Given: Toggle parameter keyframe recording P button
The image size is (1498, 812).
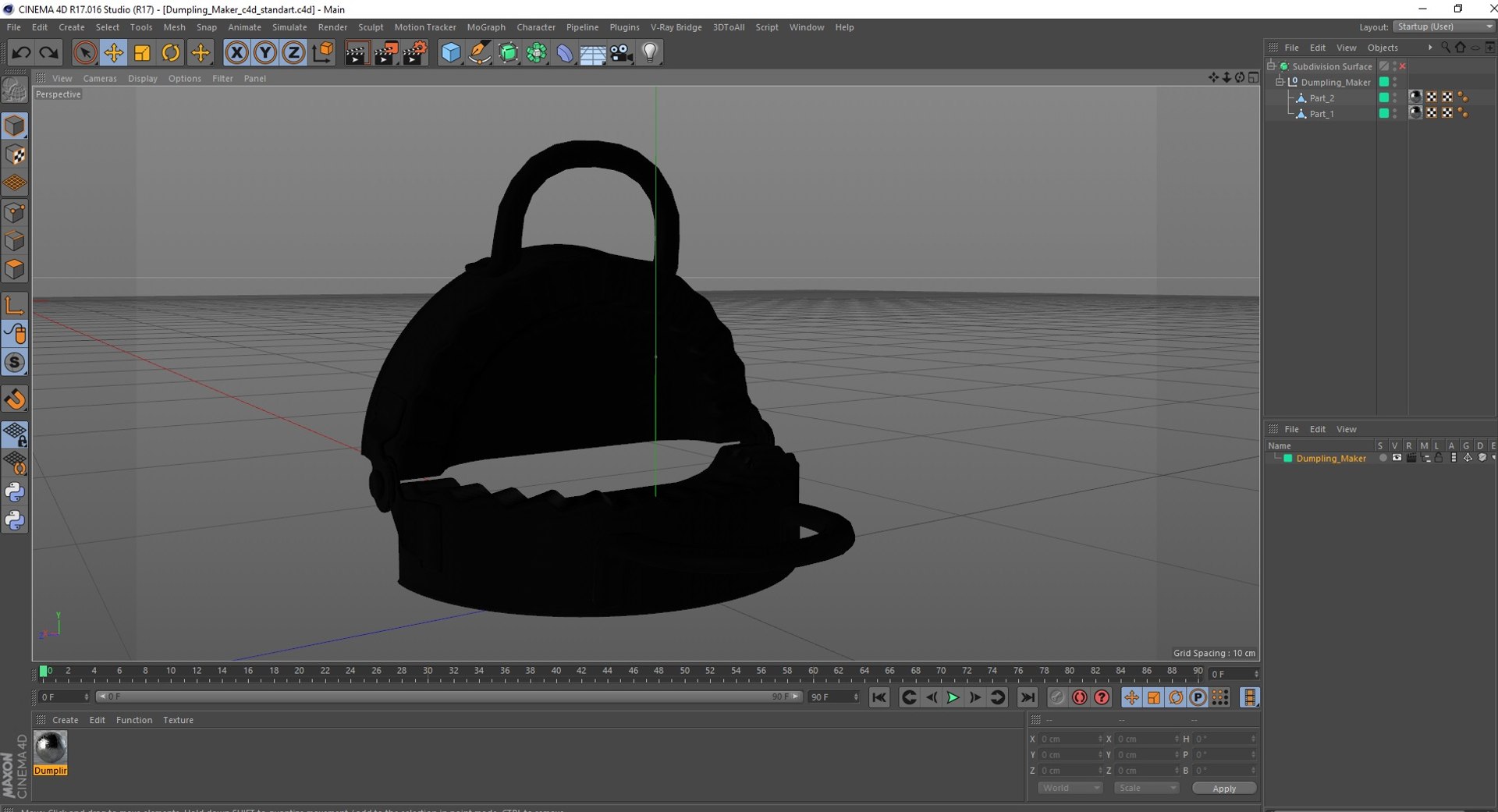Looking at the screenshot, I should pos(1198,697).
